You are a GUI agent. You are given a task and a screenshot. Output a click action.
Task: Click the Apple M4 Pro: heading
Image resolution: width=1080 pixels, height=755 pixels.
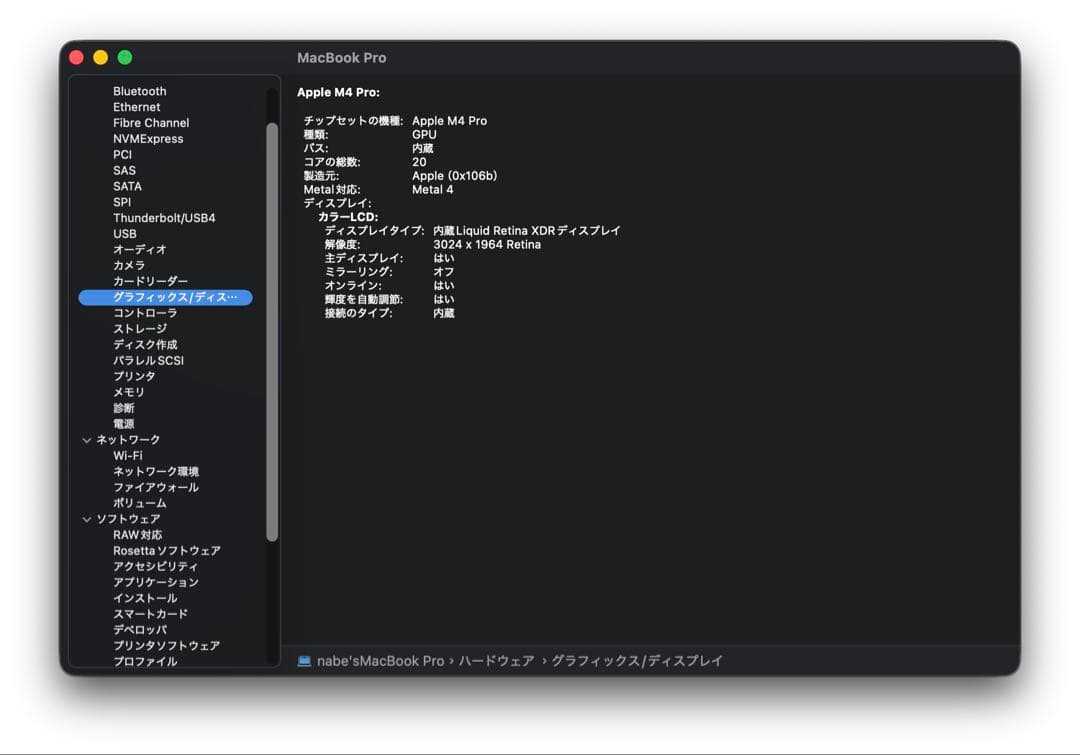coord(338,92)
